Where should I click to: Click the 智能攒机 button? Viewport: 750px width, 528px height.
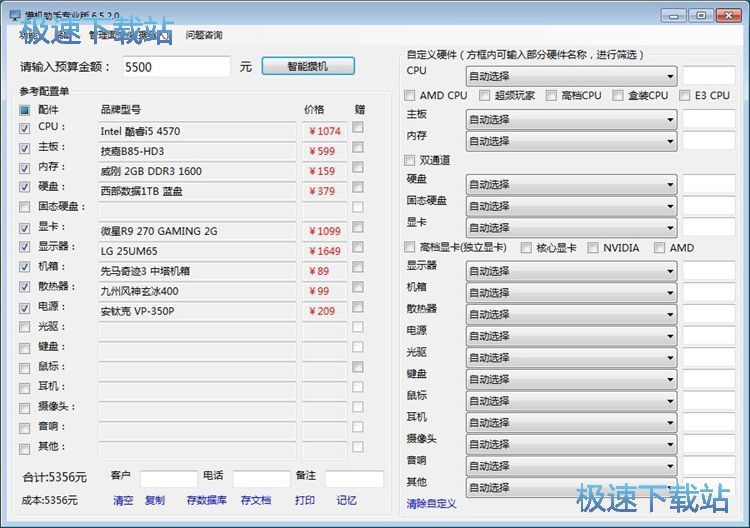coord(308,66)
